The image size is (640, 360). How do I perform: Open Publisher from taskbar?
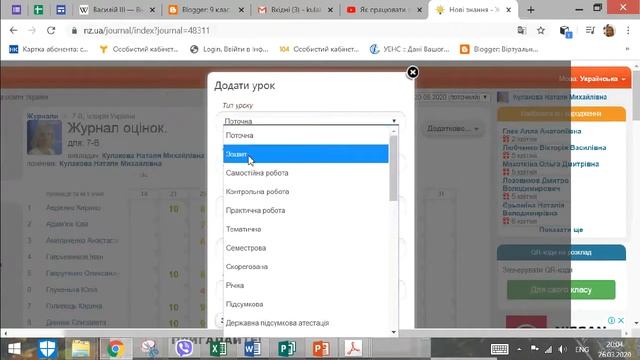[287, 349]
